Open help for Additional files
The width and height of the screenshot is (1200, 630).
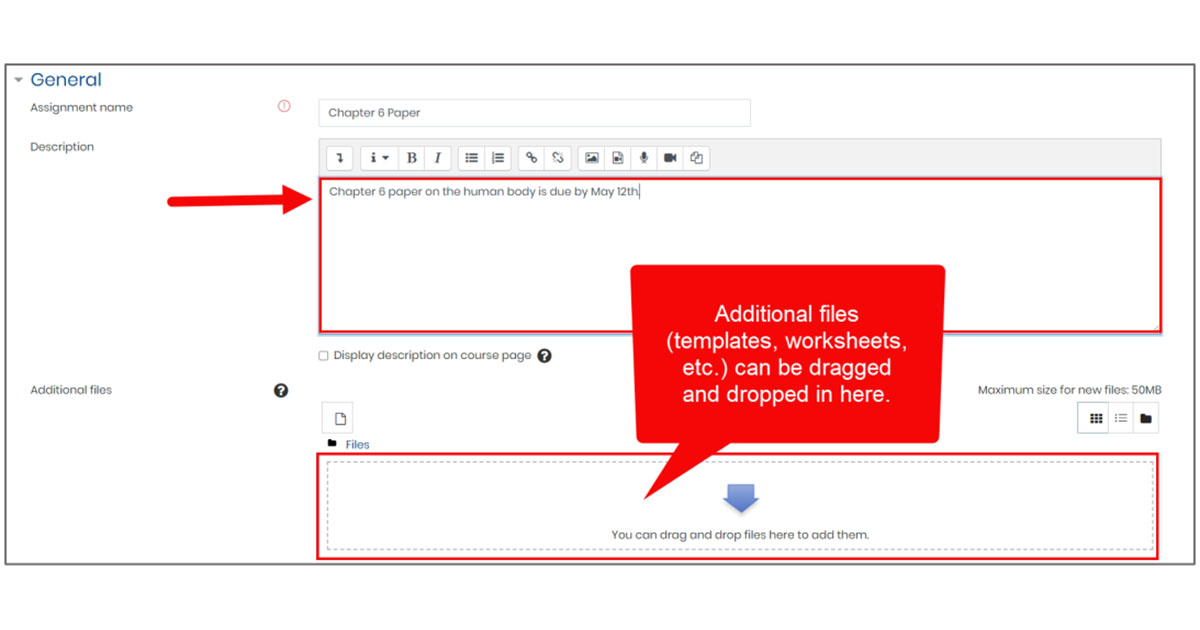280,390
